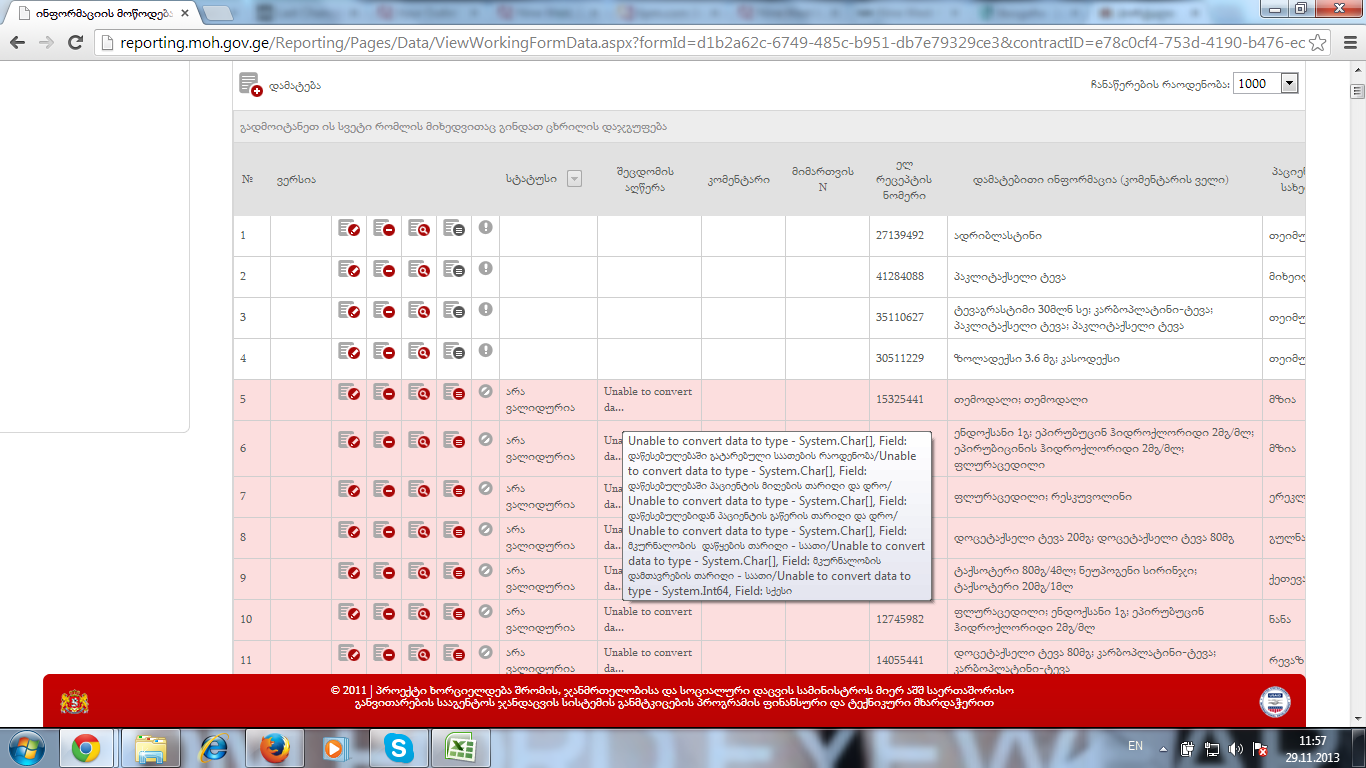Click the დამატება add record button
Screen dimensions: 1366x768
[281, 86]
